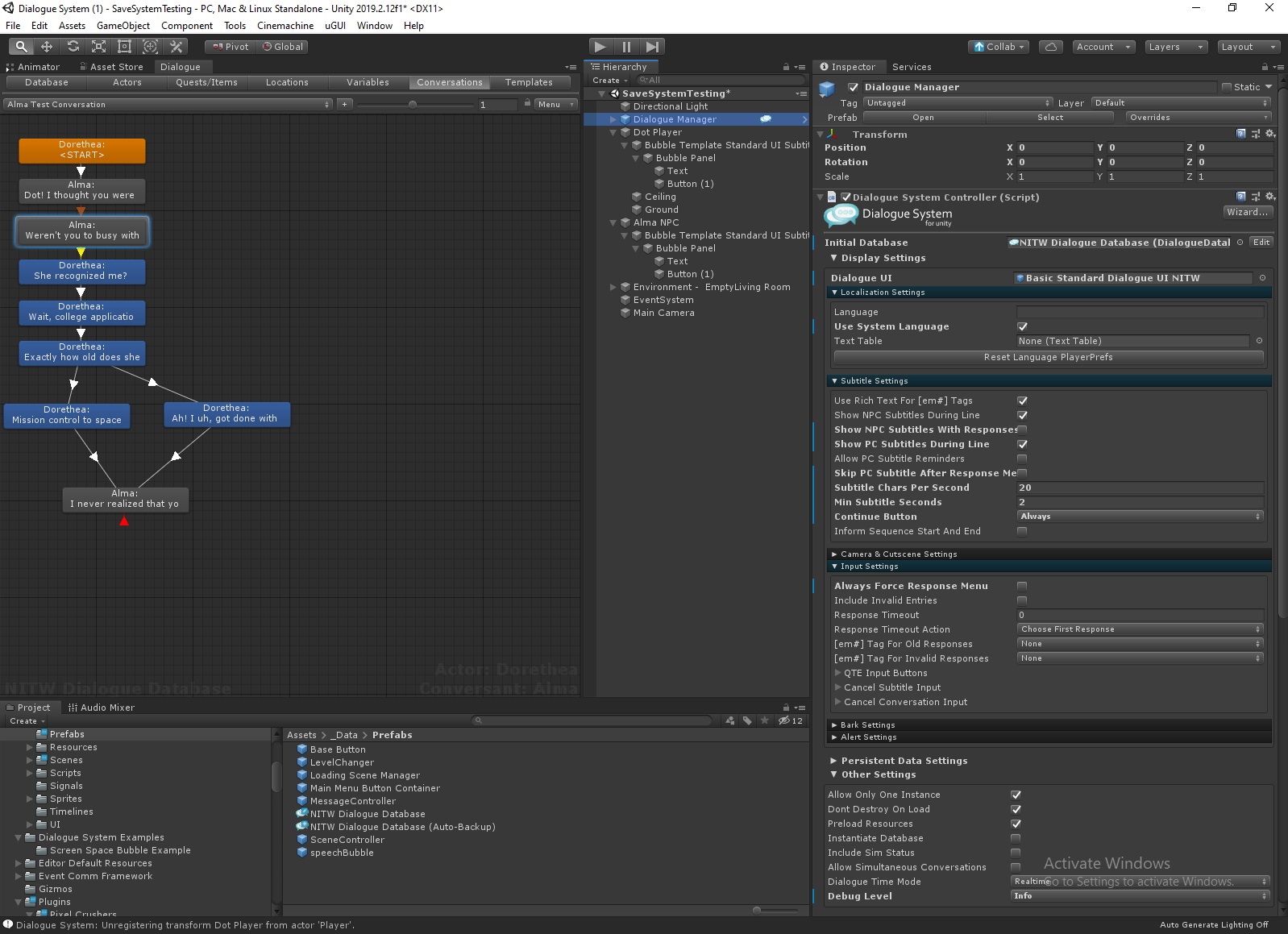This screenshot has width=1288, height=934.
Task: Click the Pause button
Action: 626,47
